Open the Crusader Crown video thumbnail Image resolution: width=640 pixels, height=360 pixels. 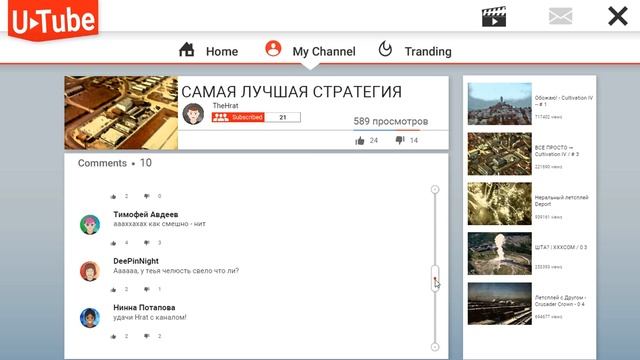500,304
